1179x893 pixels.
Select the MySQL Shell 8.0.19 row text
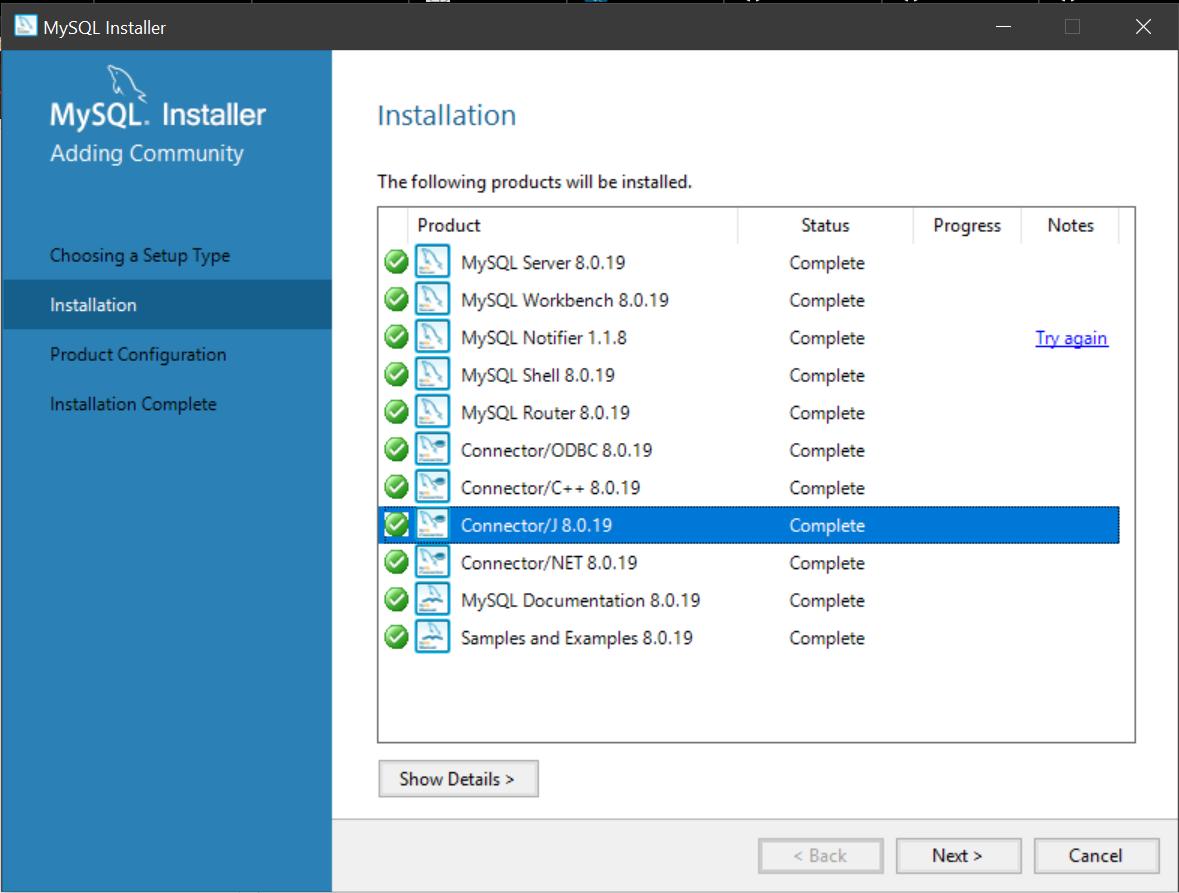click(538, 376)
